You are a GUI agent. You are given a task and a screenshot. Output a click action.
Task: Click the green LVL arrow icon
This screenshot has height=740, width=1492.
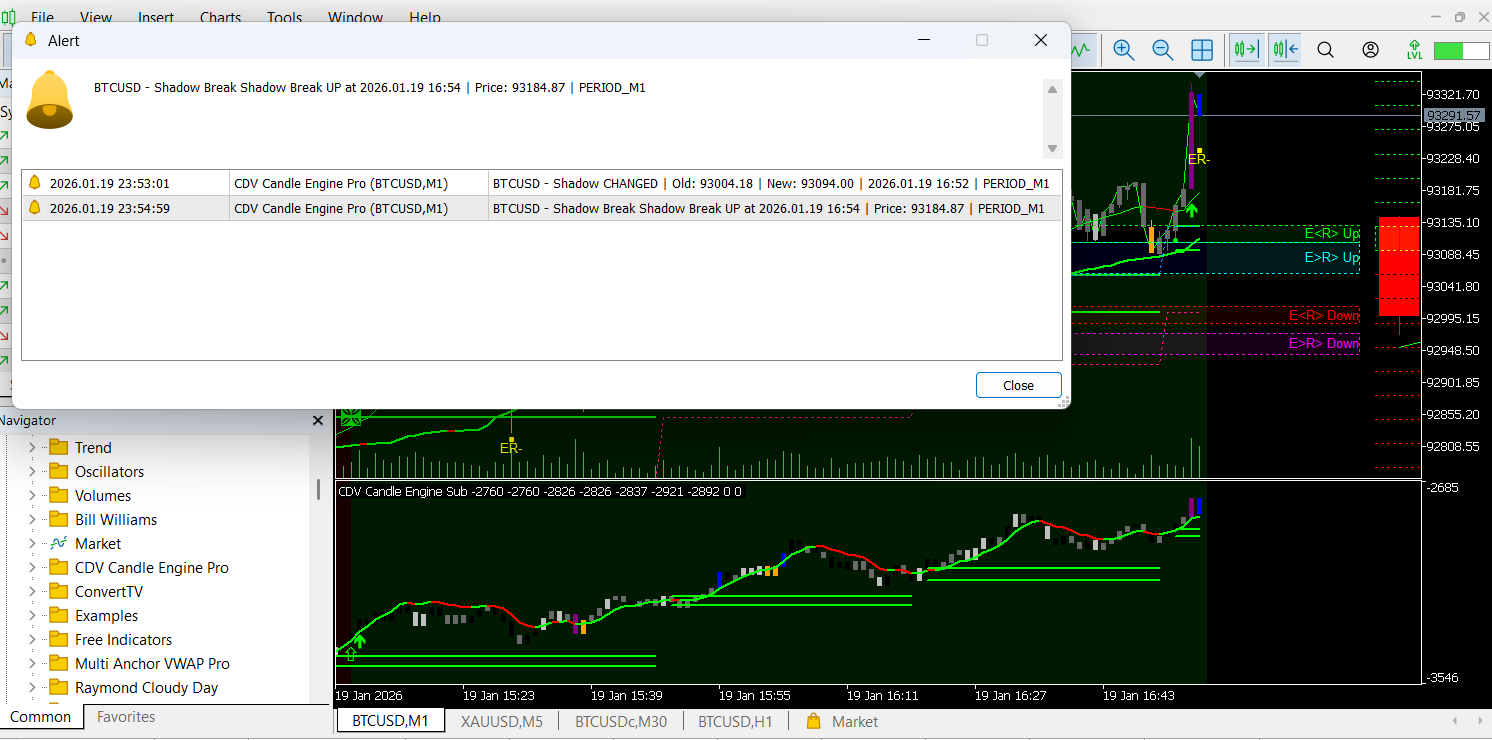tap(1414, 49)
